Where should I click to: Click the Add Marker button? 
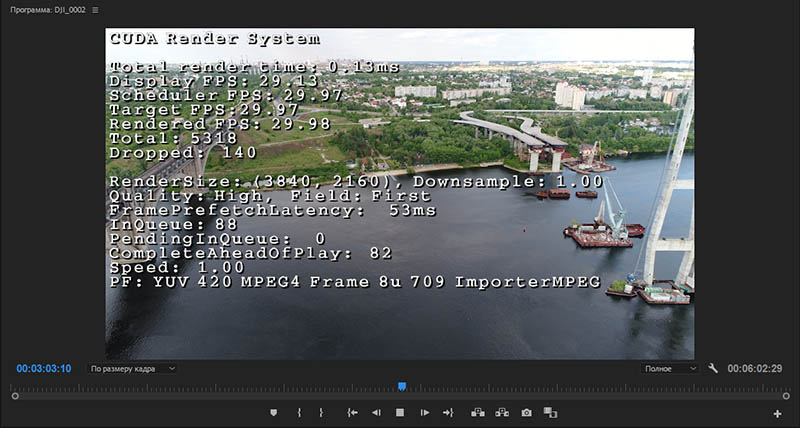[x=274, y=413]
